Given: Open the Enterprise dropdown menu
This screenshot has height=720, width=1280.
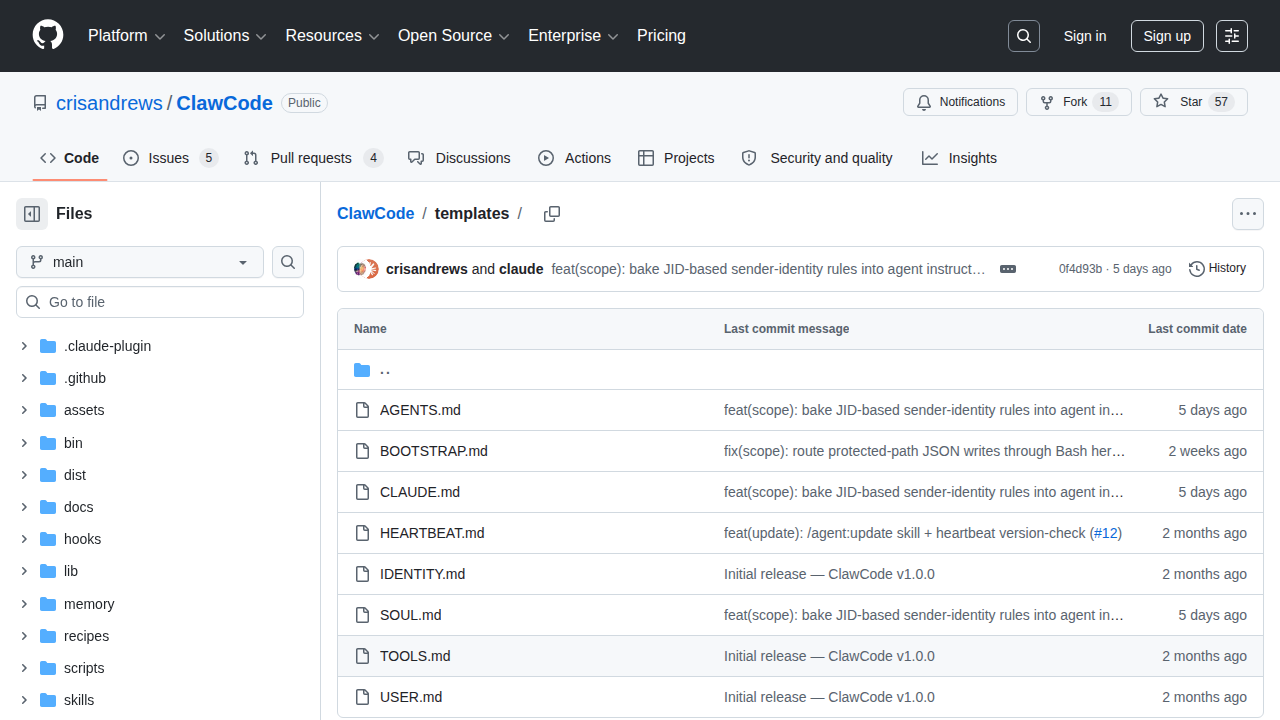Looking at the screenshot, I should [x=573, y=36].
